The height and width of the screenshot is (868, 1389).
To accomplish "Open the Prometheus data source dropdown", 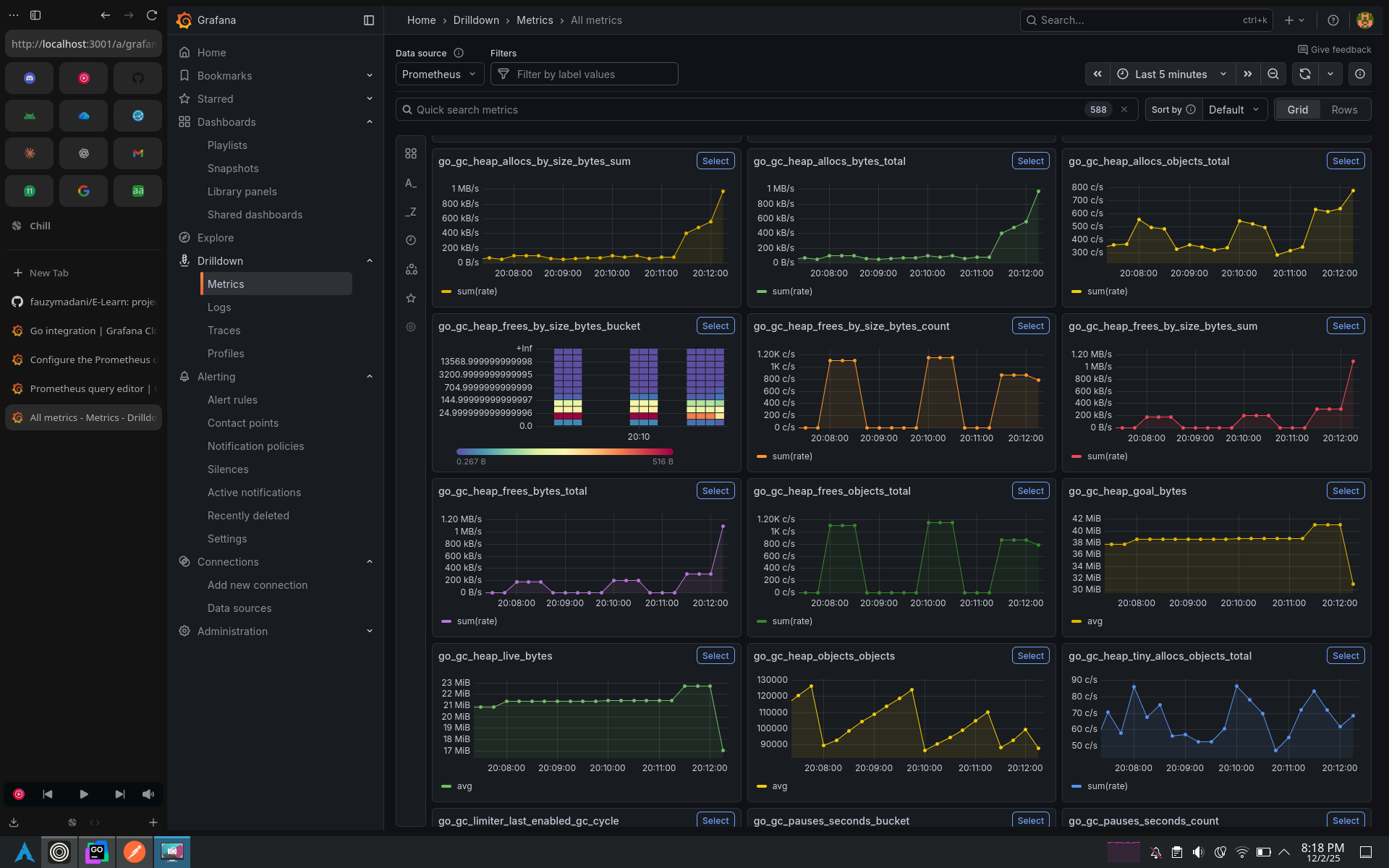I will (439, 74).
